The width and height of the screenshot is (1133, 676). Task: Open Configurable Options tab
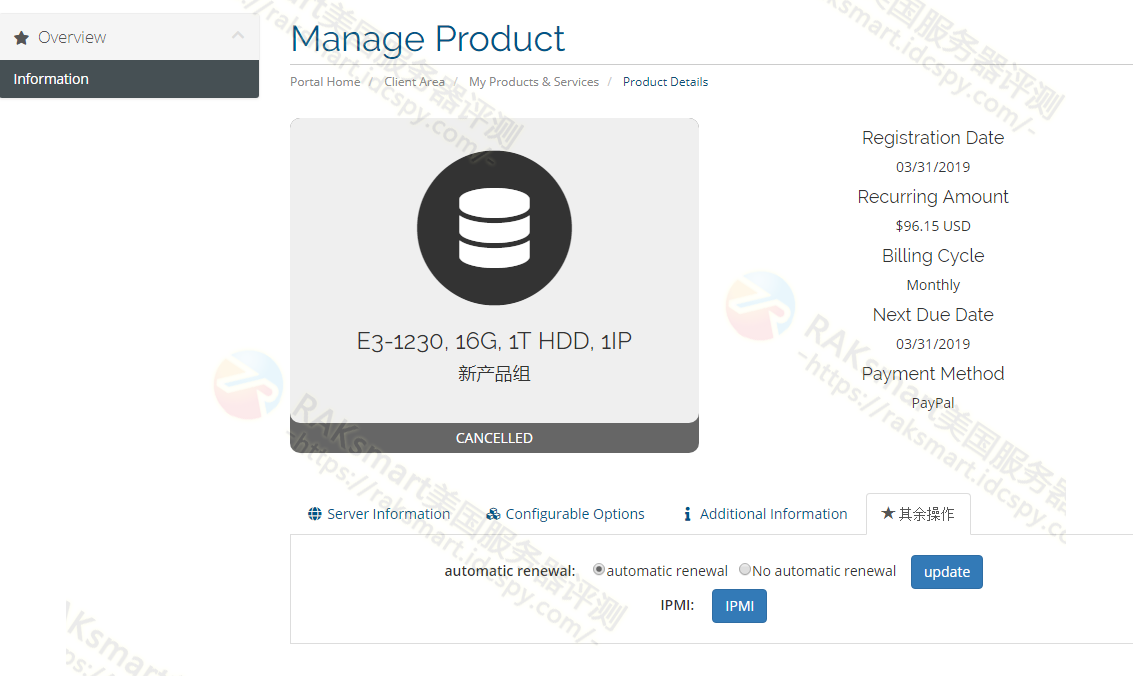tap(566, 514)
